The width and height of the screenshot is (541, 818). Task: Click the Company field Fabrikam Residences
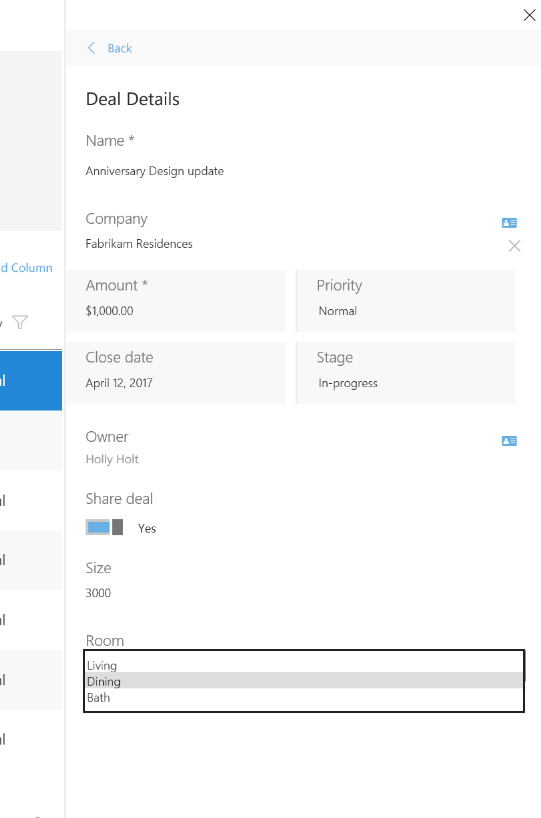pyautogui.click(x=139, y=244)
